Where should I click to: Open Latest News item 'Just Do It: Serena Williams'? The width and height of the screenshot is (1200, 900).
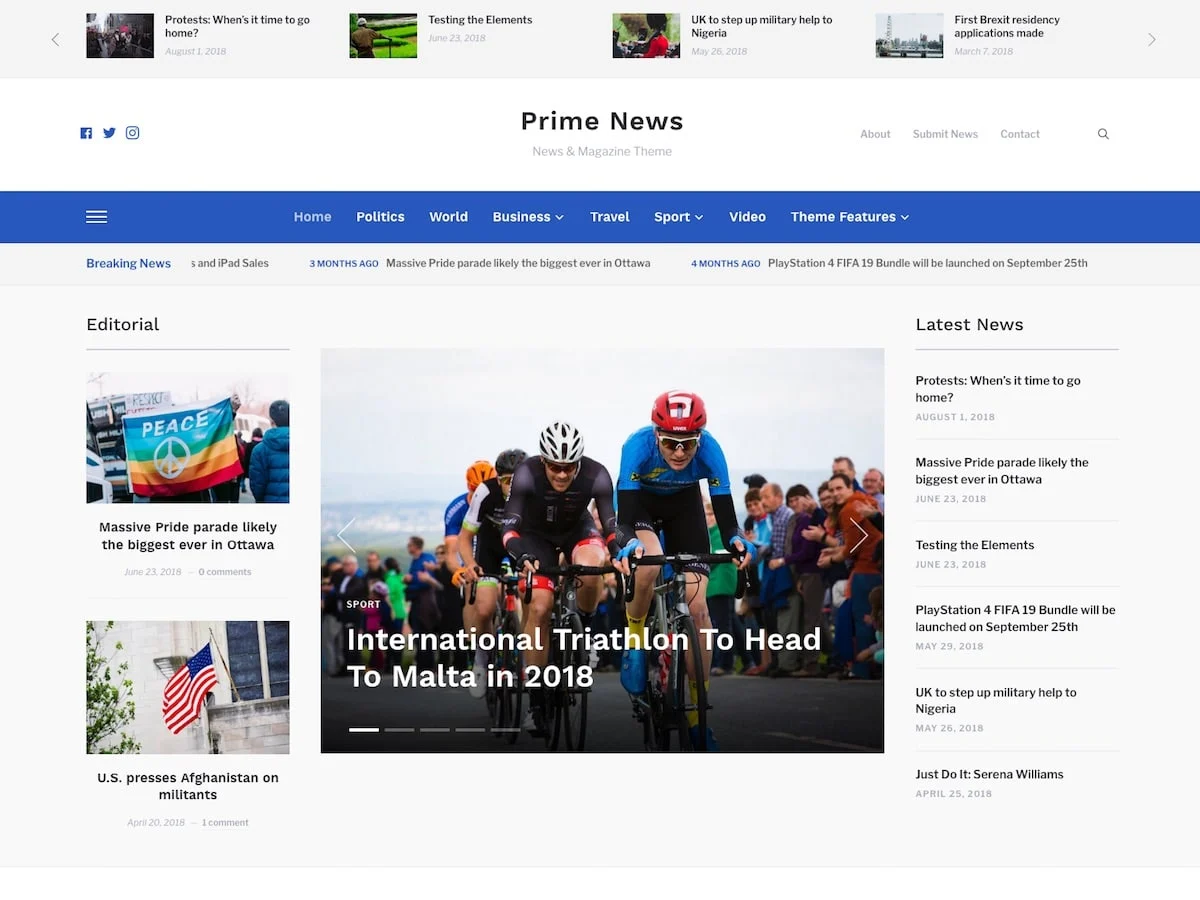tap(989, 774)
